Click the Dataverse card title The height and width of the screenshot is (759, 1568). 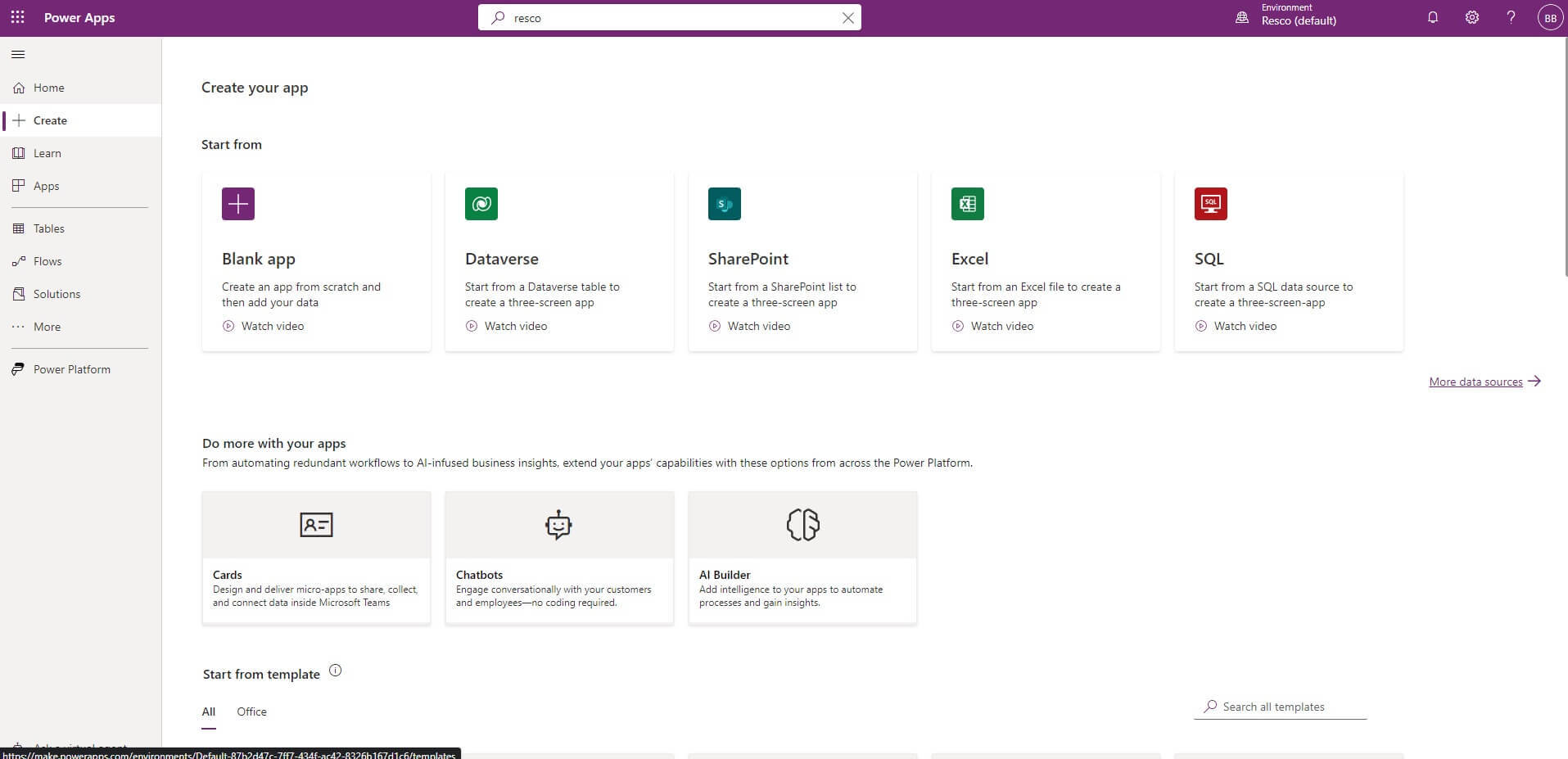502,259
